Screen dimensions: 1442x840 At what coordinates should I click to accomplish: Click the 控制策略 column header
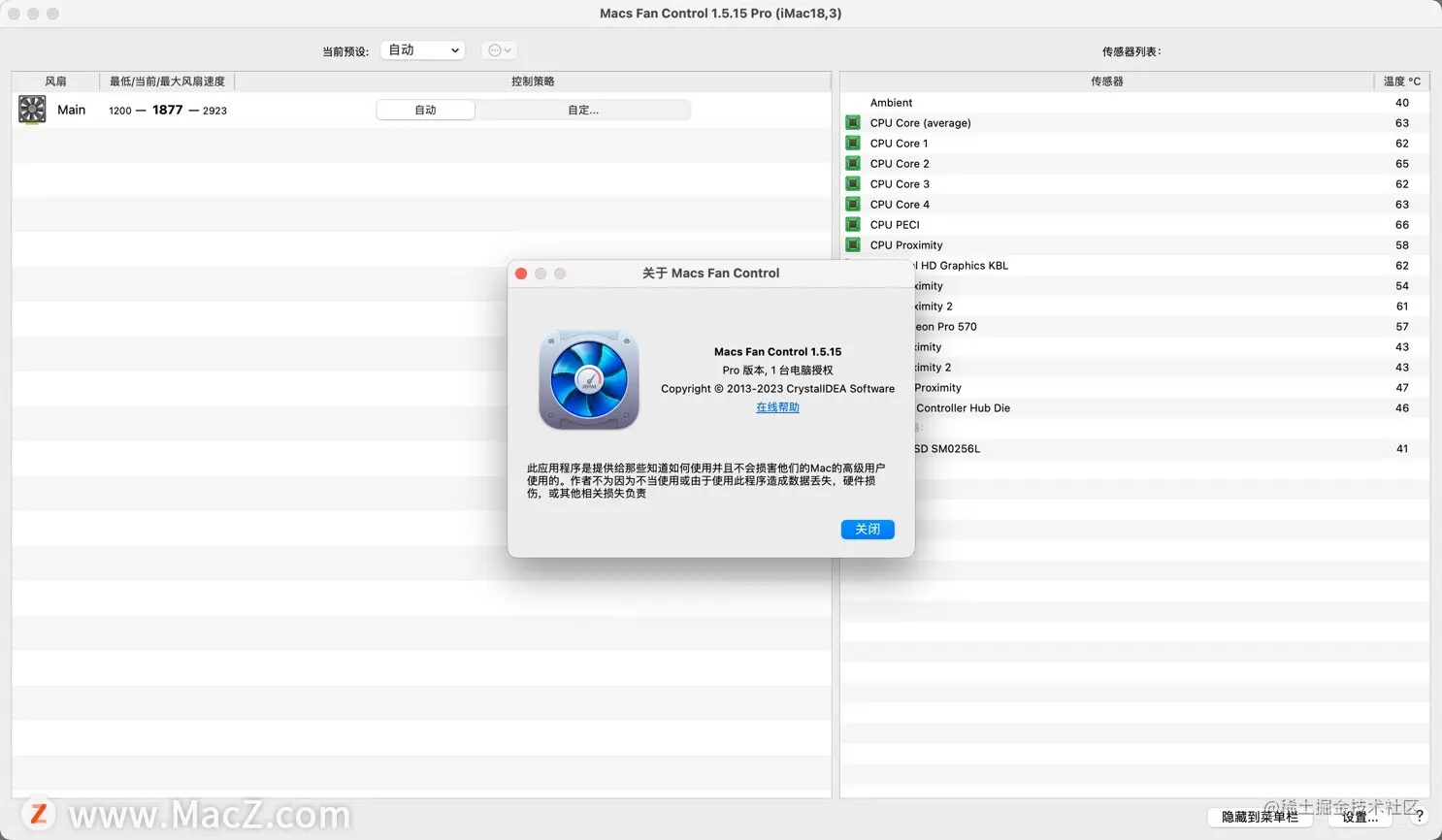click(533, 81)
